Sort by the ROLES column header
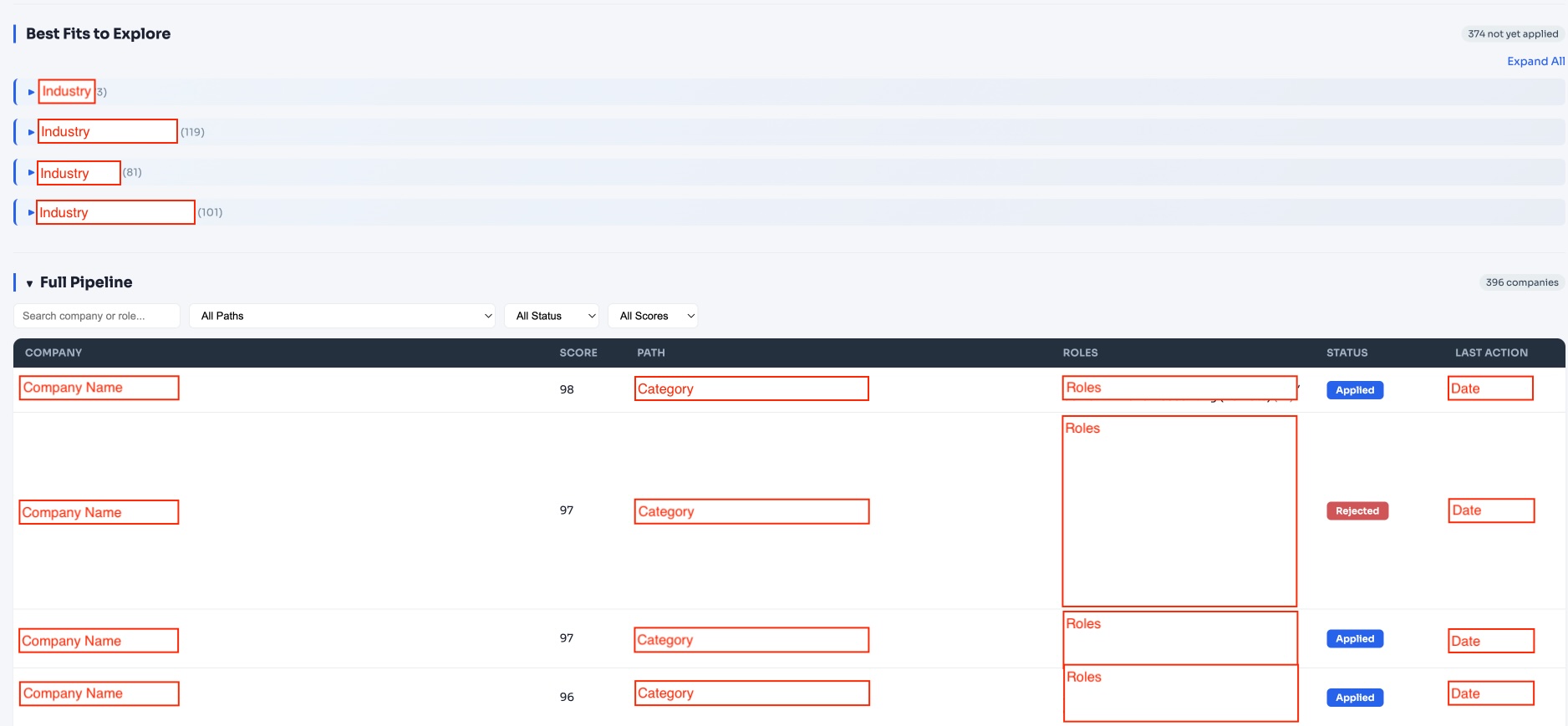Image resolution: width=1568 pixels, height=726 pixels. [1080, 353]
